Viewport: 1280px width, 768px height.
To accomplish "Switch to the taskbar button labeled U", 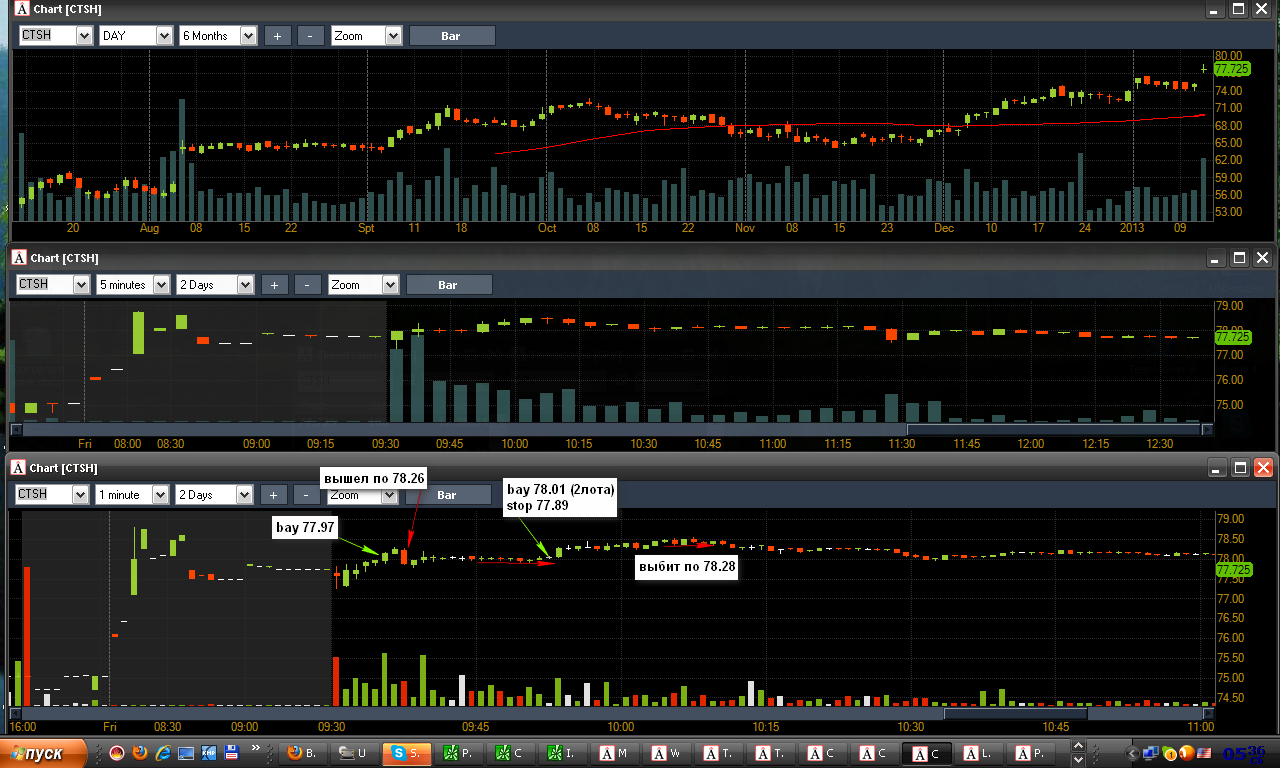I will [x=356, y=753].
